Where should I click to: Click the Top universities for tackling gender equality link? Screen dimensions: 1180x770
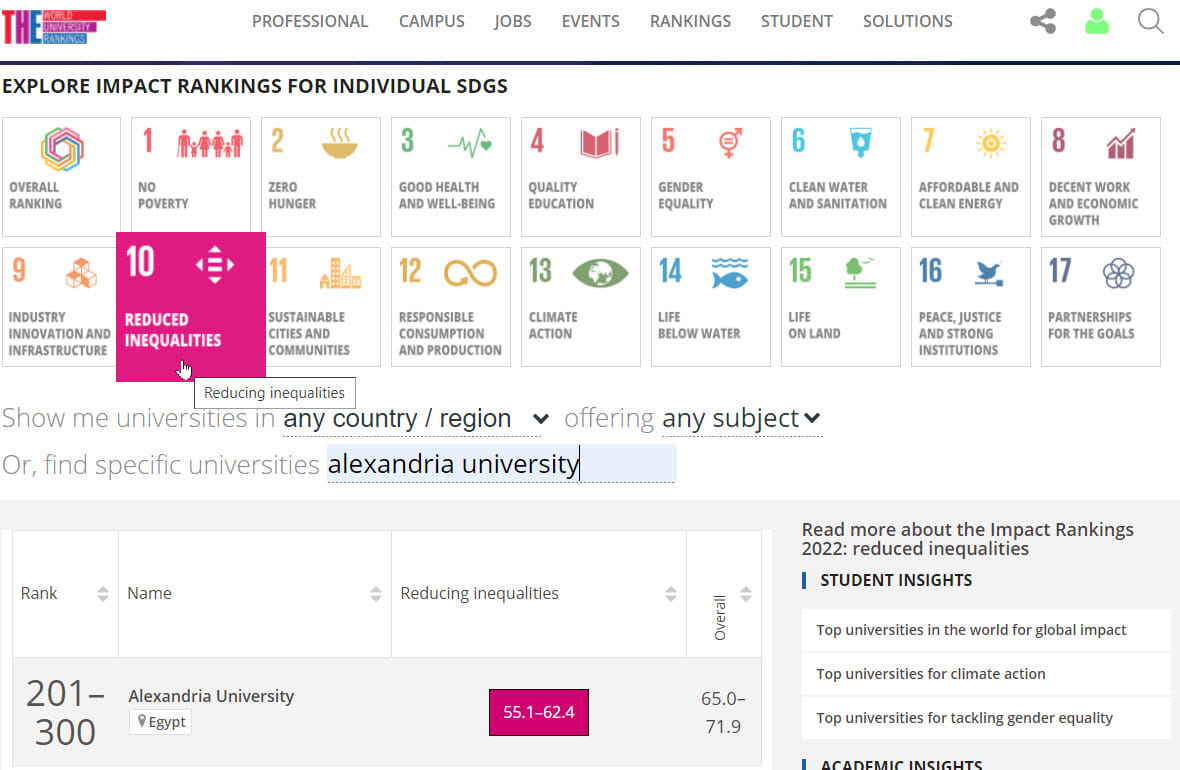point(964,717)
